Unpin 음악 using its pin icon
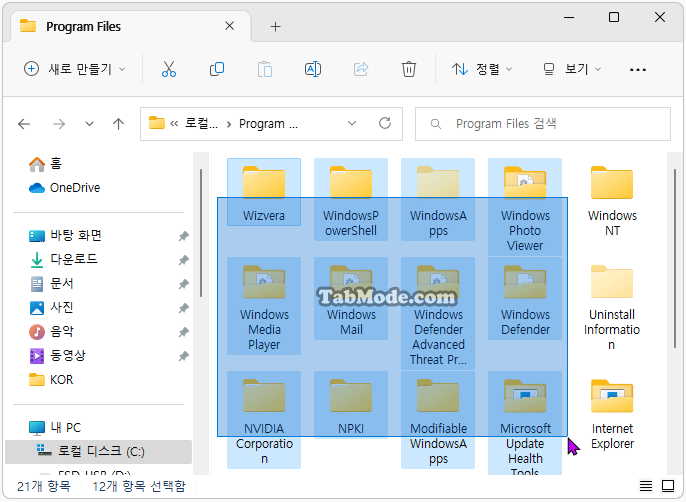The image size is (686, 502). (183, 332)
